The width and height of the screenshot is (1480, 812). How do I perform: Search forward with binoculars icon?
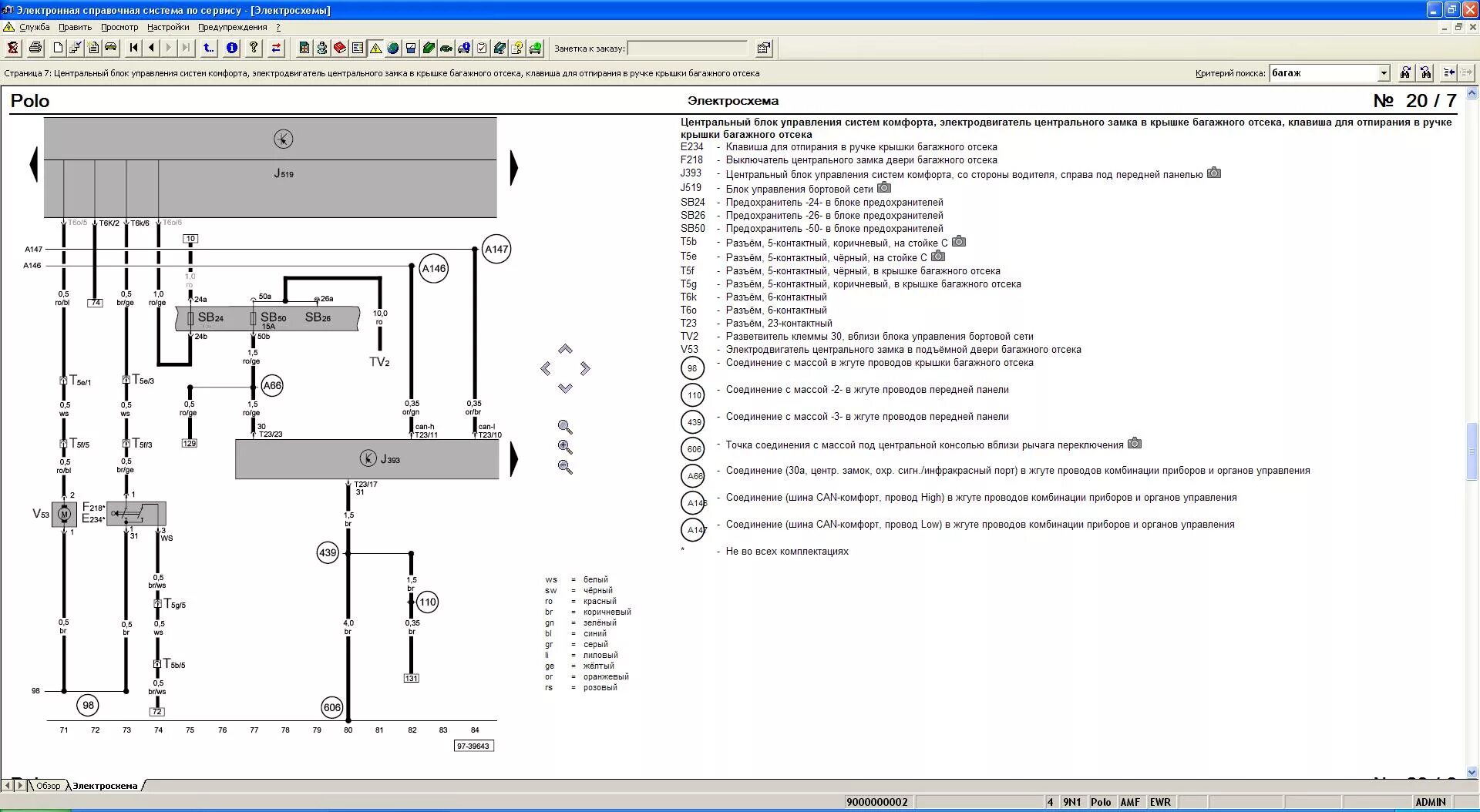click(x=1405, y=72)
